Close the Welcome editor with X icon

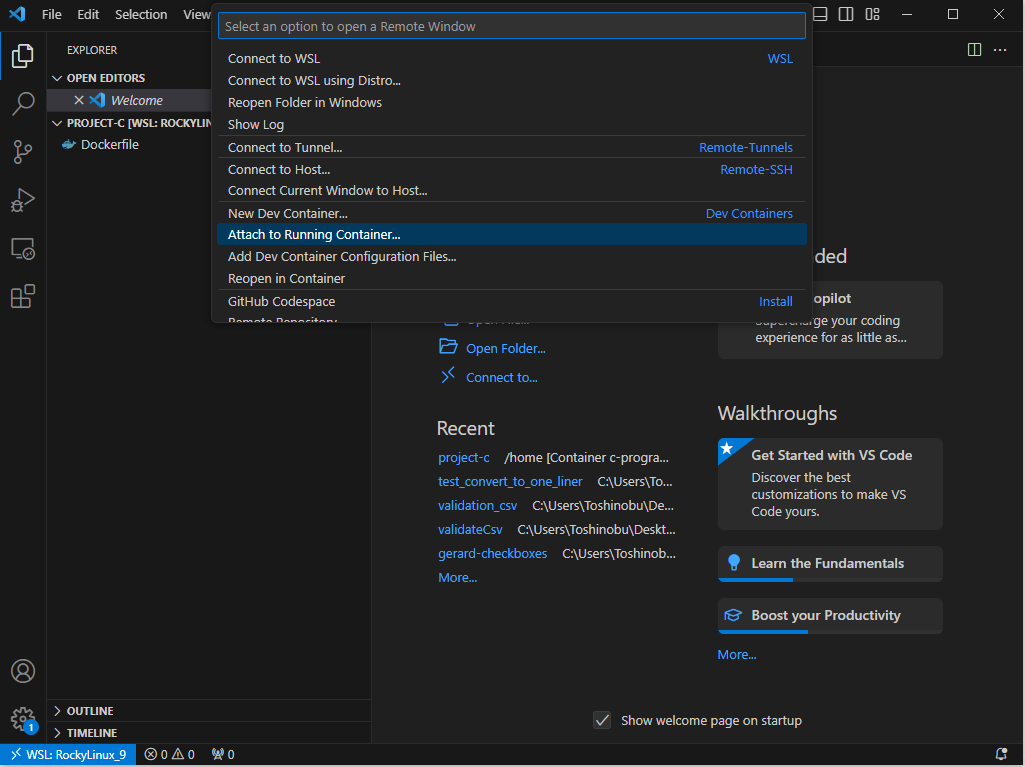pyautogui.click(x=79, y=100)
